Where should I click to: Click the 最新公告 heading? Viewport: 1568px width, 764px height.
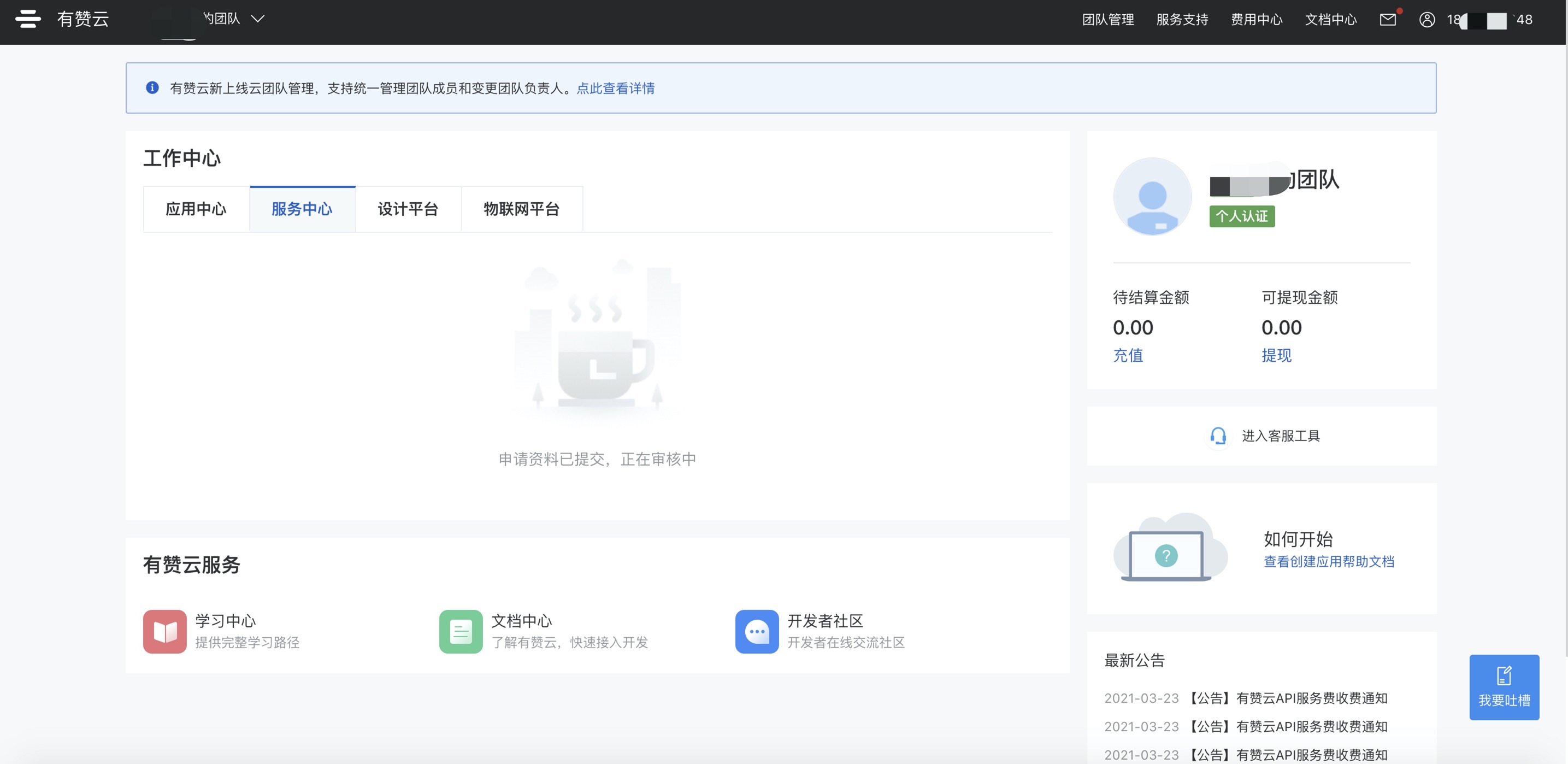point(1135,661)
